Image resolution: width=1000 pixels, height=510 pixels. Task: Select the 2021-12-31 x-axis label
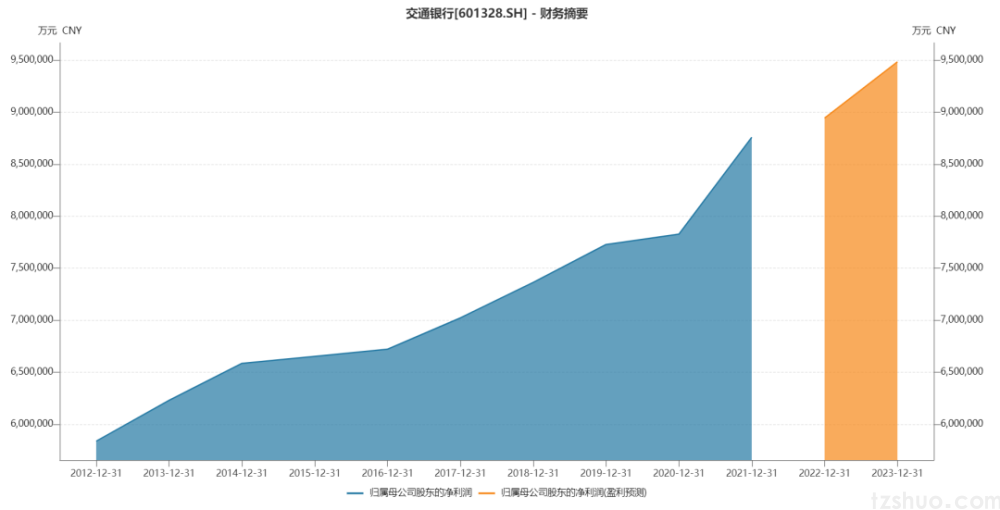[751, 473]
